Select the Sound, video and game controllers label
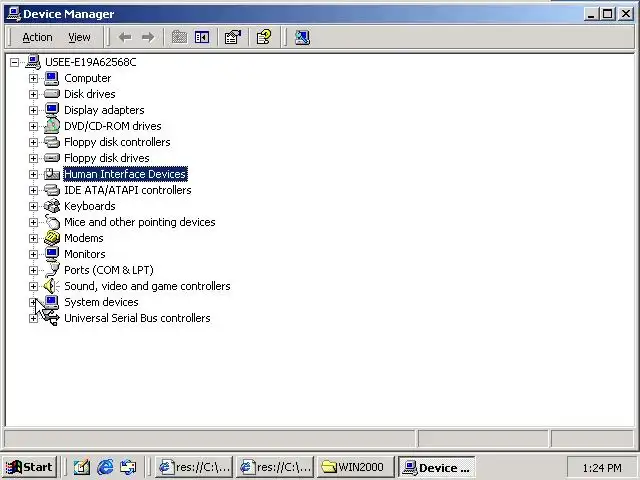This screenshot has width=640, height=480. click(147, 286)
